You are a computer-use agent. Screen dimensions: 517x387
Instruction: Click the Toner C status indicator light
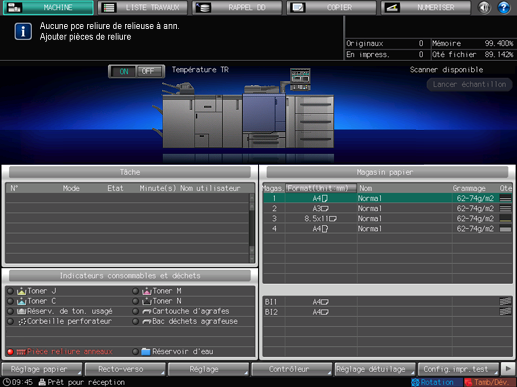click(10, 301)
